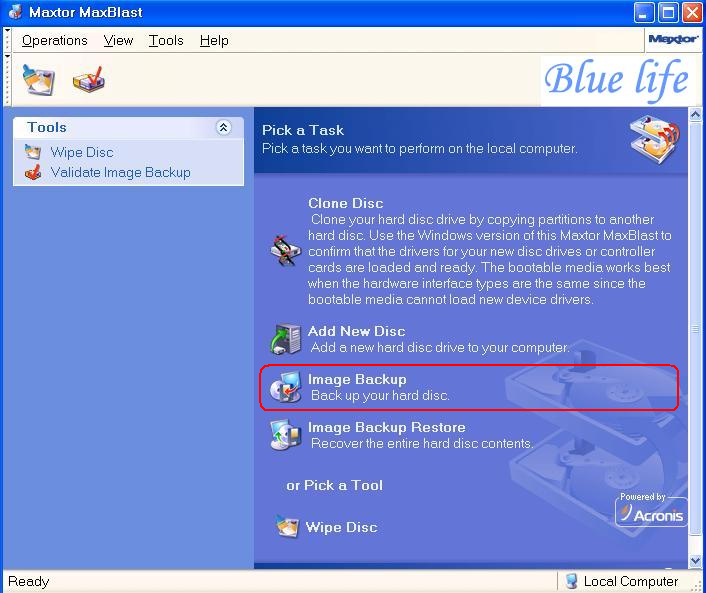Viewport: 706px width, 593px height.
Task: Click the vertical scrollbar thumb
Action: point(695,330)
